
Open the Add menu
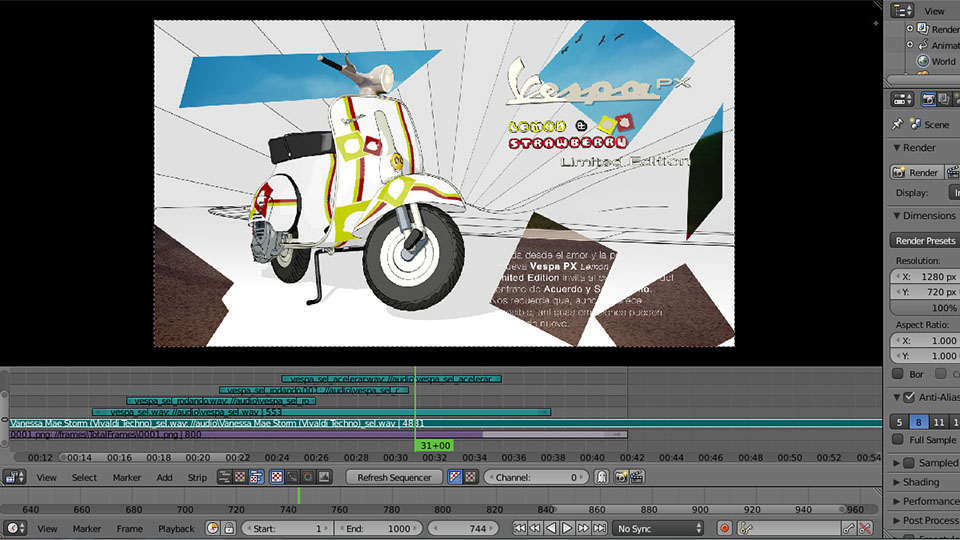(x=164, y=478)
